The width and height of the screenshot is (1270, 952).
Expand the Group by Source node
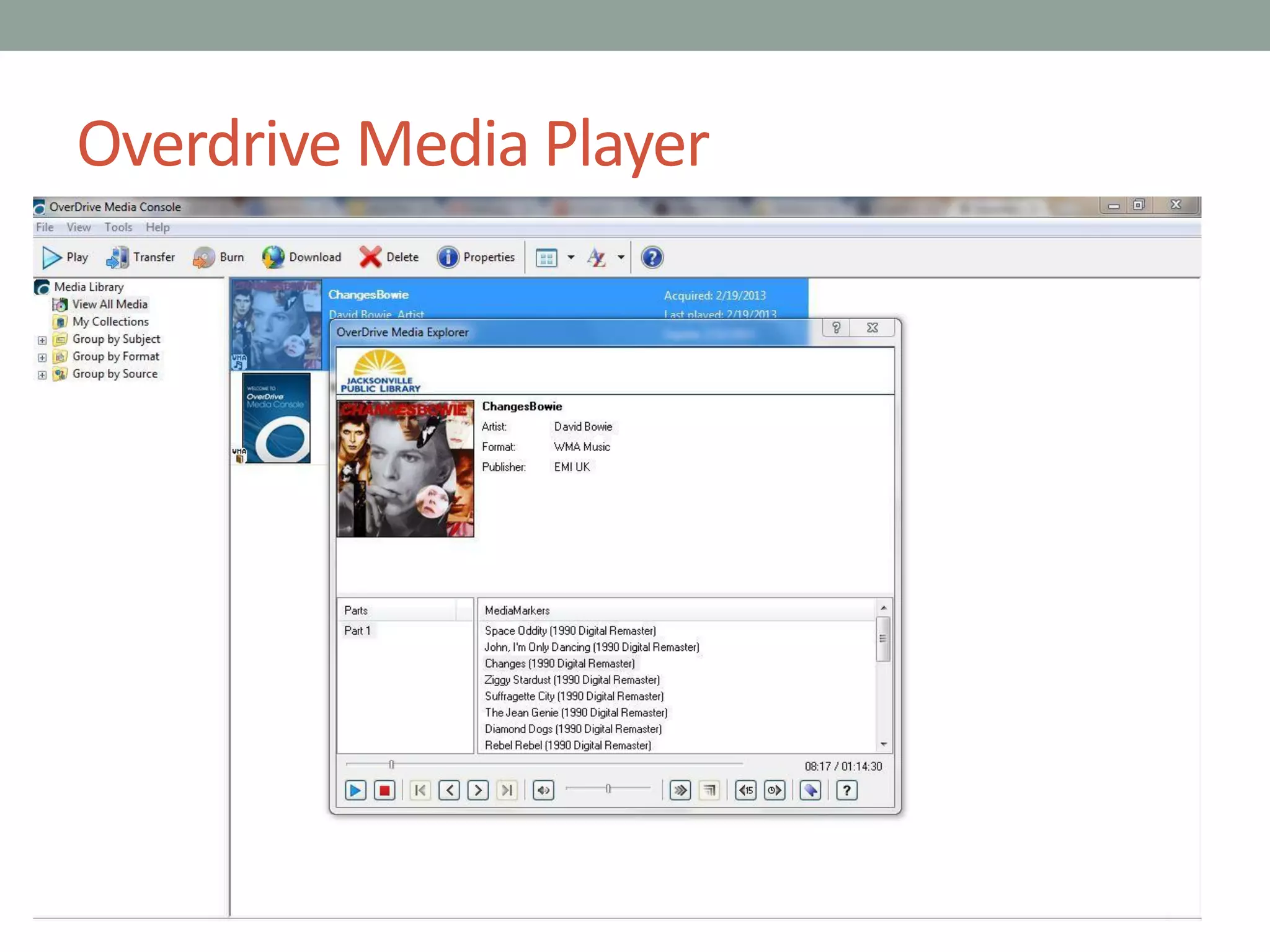pos(42,375)
